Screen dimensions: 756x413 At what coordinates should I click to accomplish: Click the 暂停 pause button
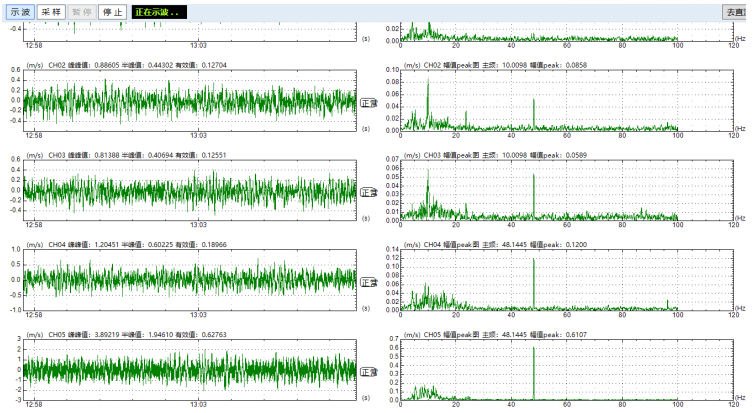(x=82, y=12)
